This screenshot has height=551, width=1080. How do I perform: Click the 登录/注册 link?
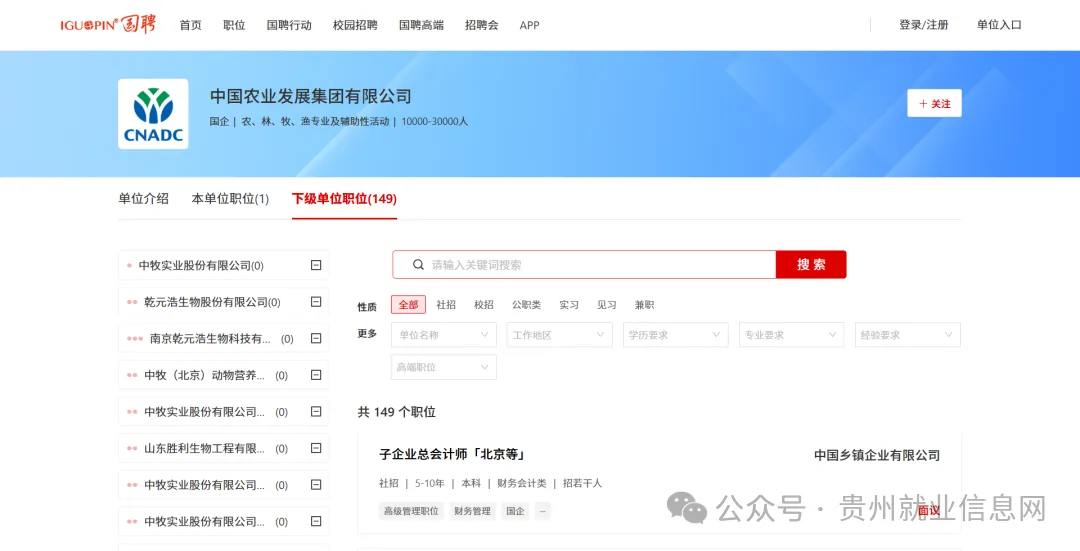pos(924,25)
